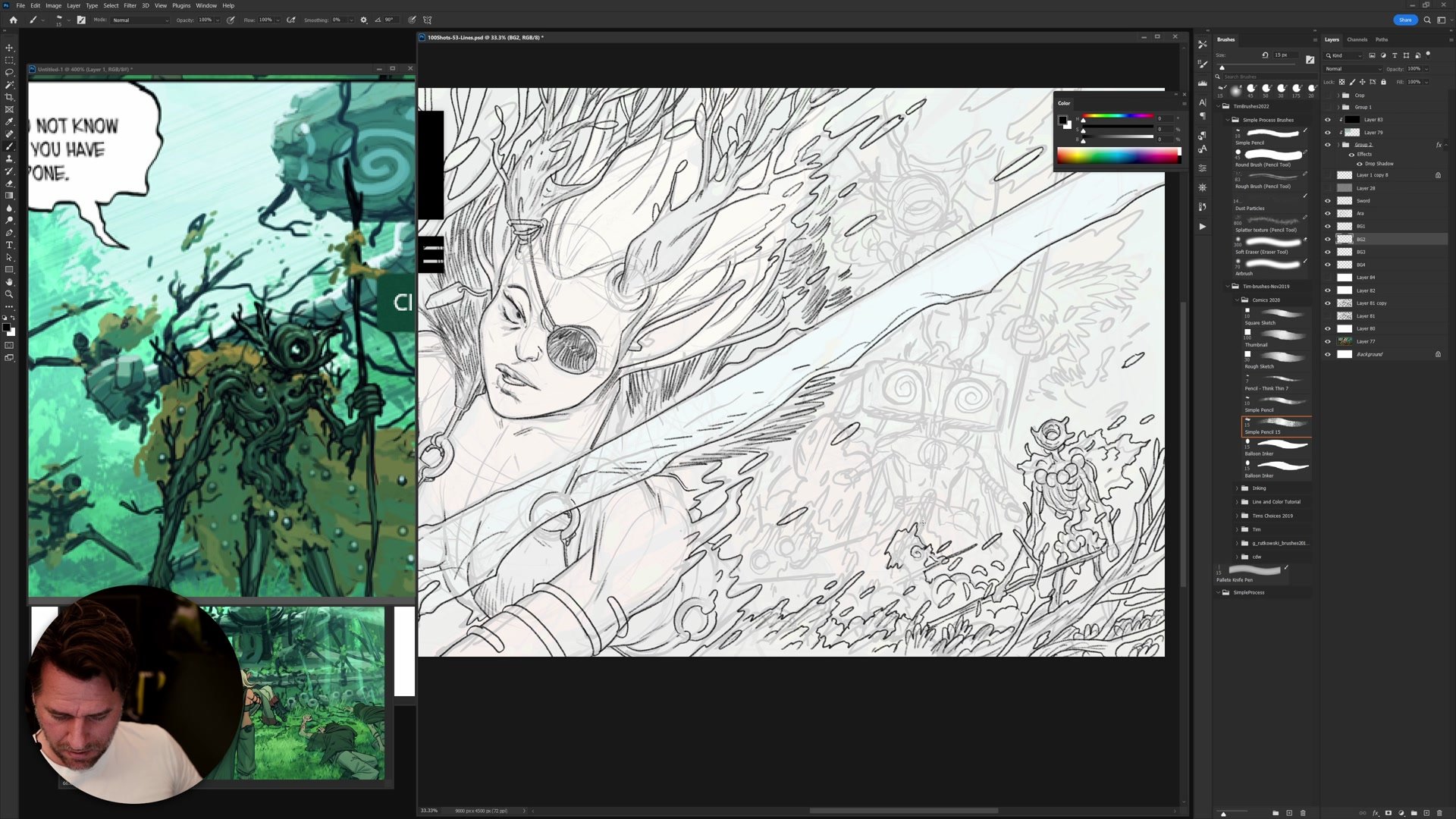Select the Horizontal Type tool
1456x819 pixels.
pyautogui.click(x=9, y=245)
